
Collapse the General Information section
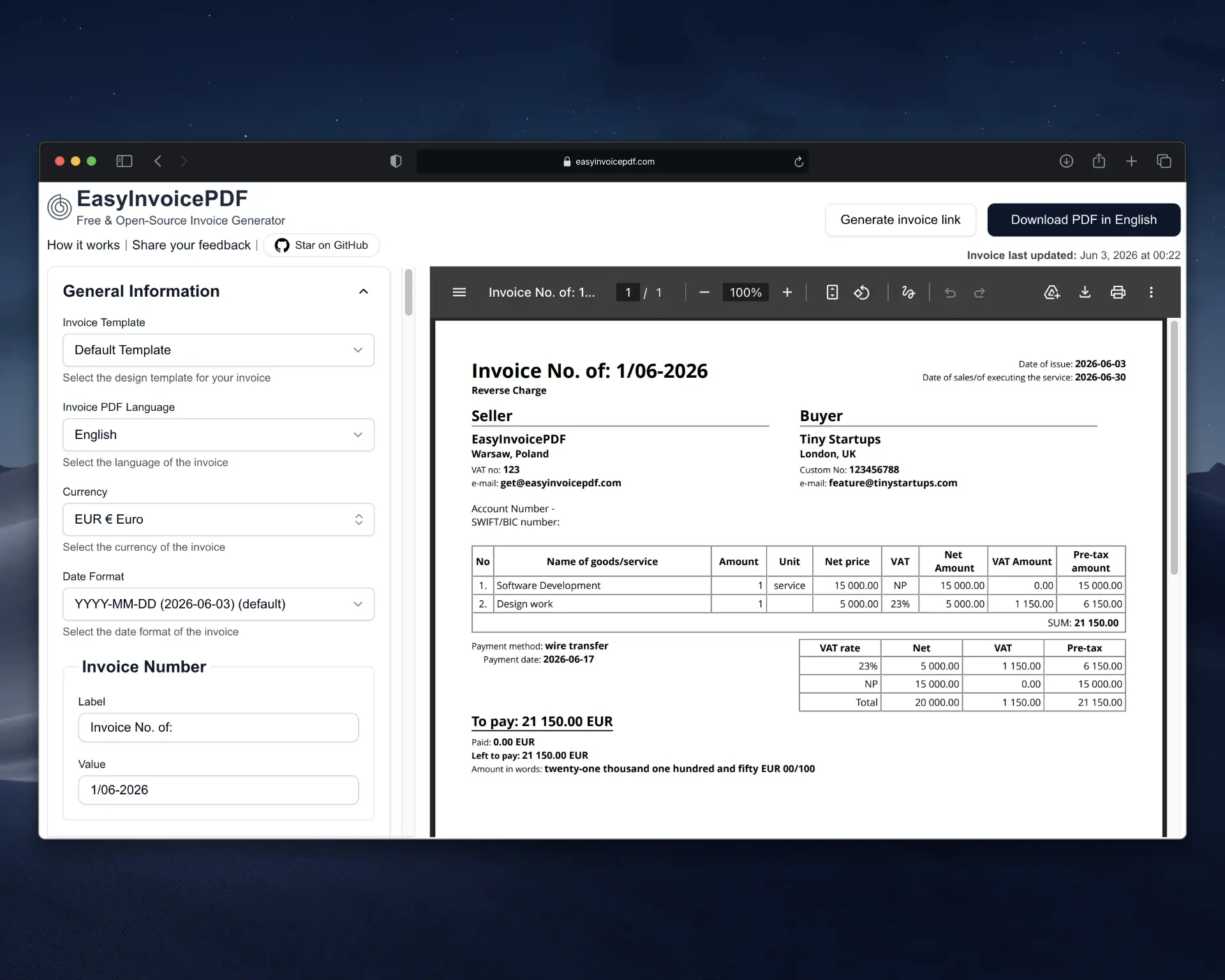coord(364,292)
